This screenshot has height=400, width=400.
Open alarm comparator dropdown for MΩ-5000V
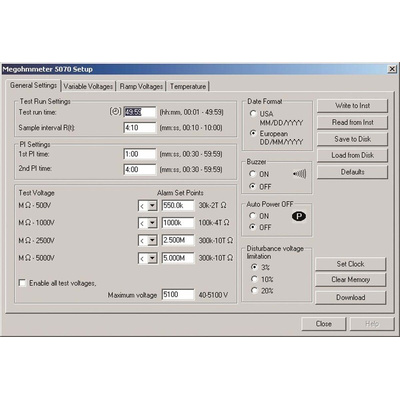152,258
